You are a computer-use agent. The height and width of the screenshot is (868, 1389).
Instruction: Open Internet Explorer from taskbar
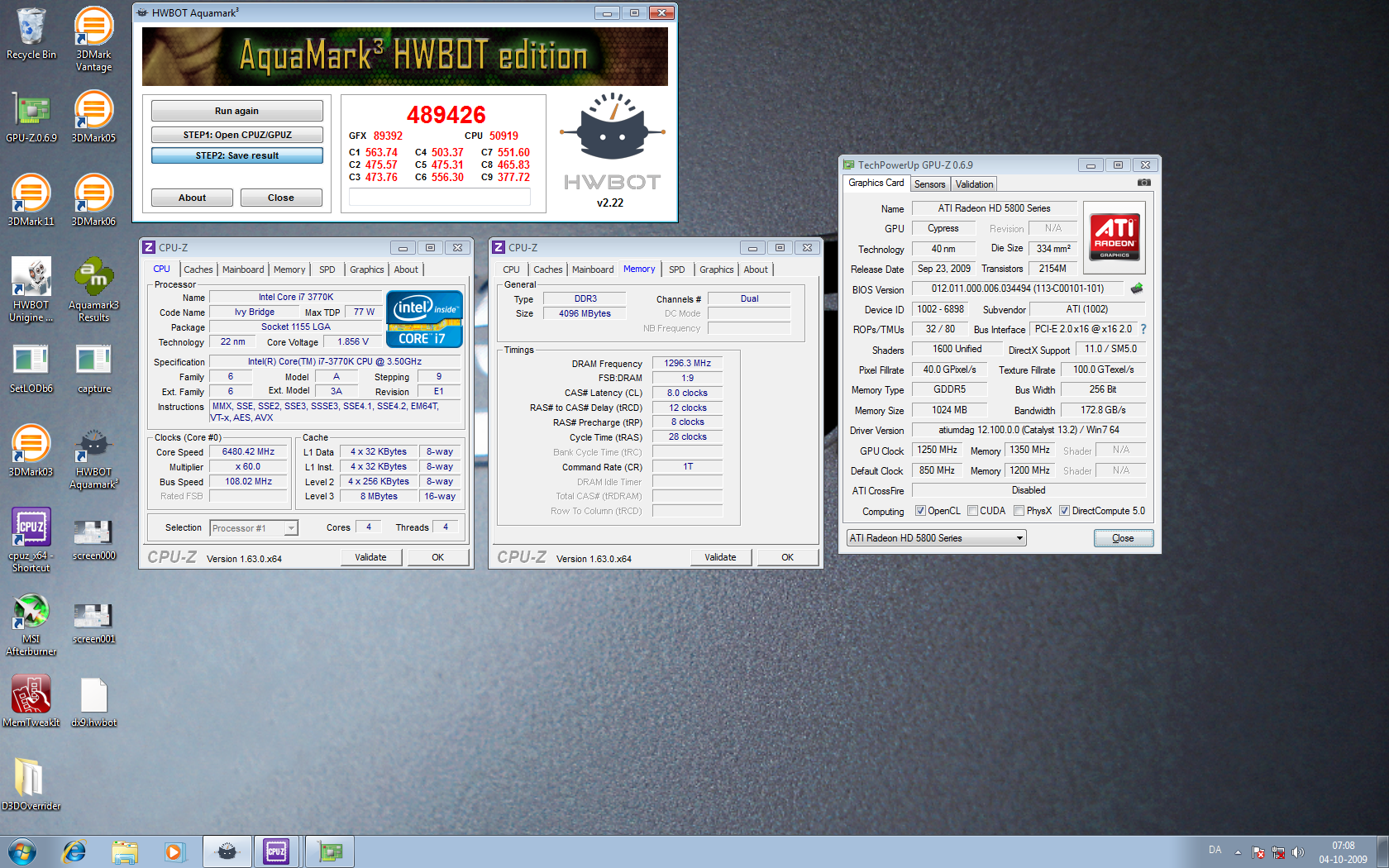[74, 851]
